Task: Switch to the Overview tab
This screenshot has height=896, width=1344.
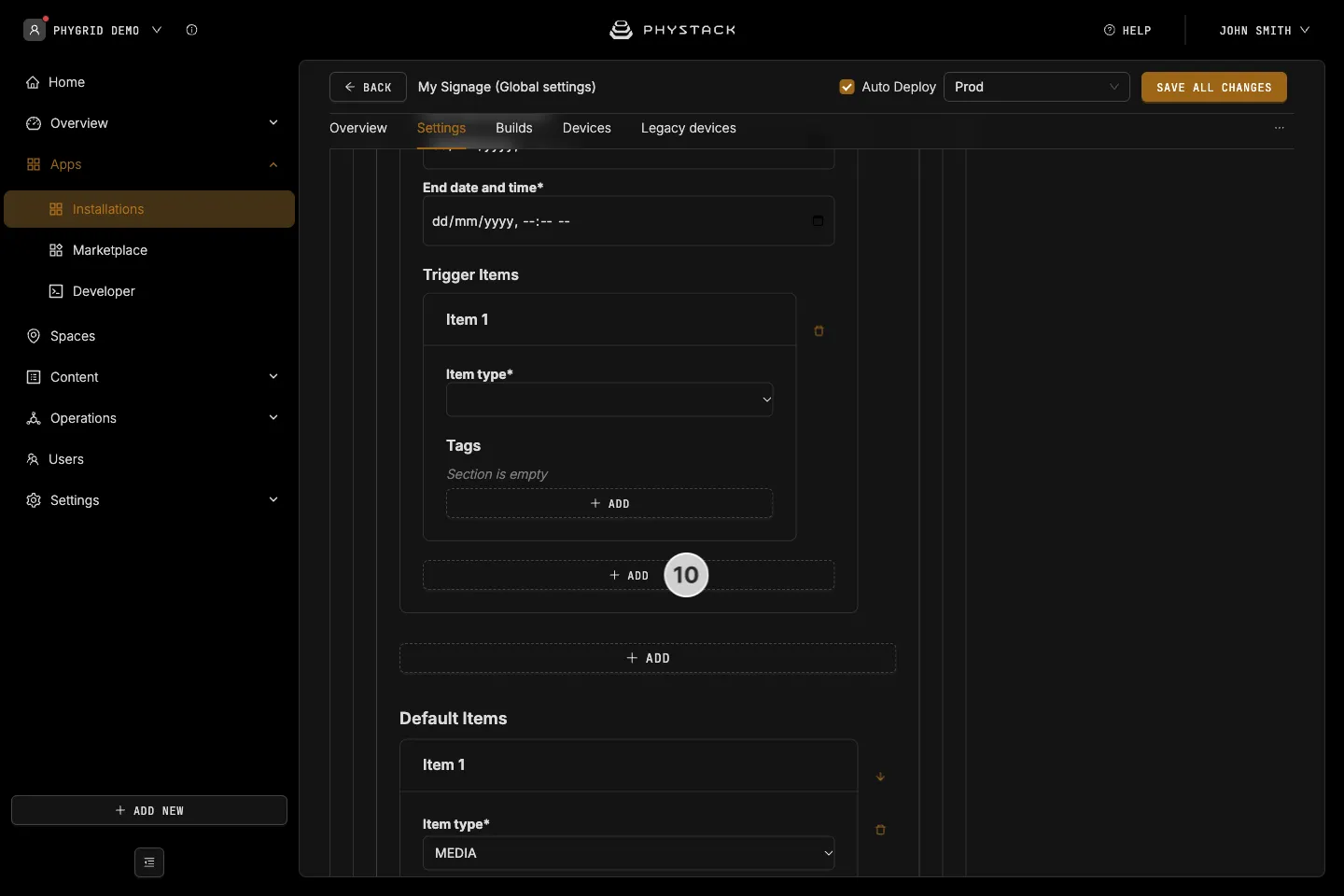Action: click(358, 128)
